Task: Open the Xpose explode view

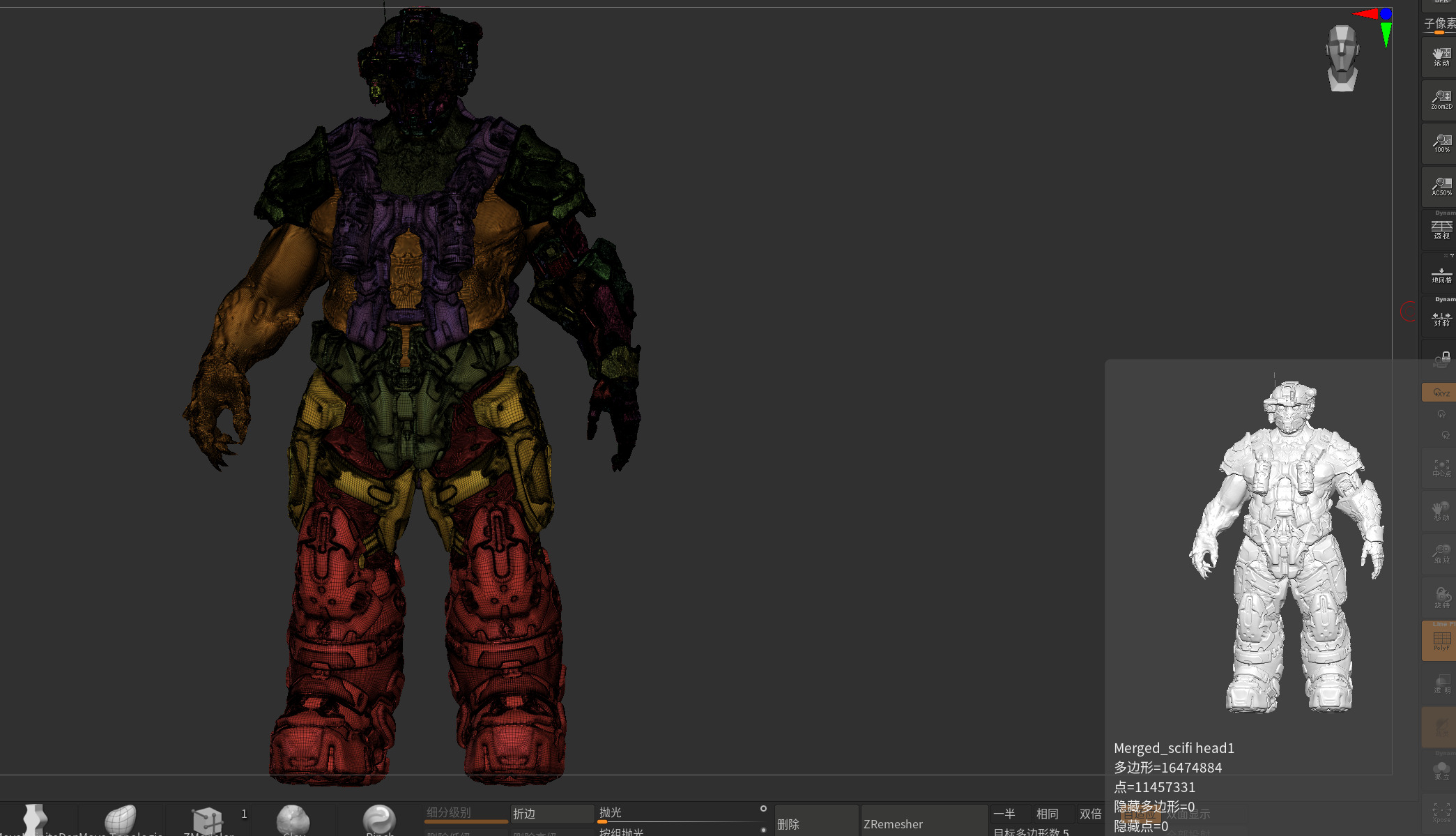Action: 1440,814
